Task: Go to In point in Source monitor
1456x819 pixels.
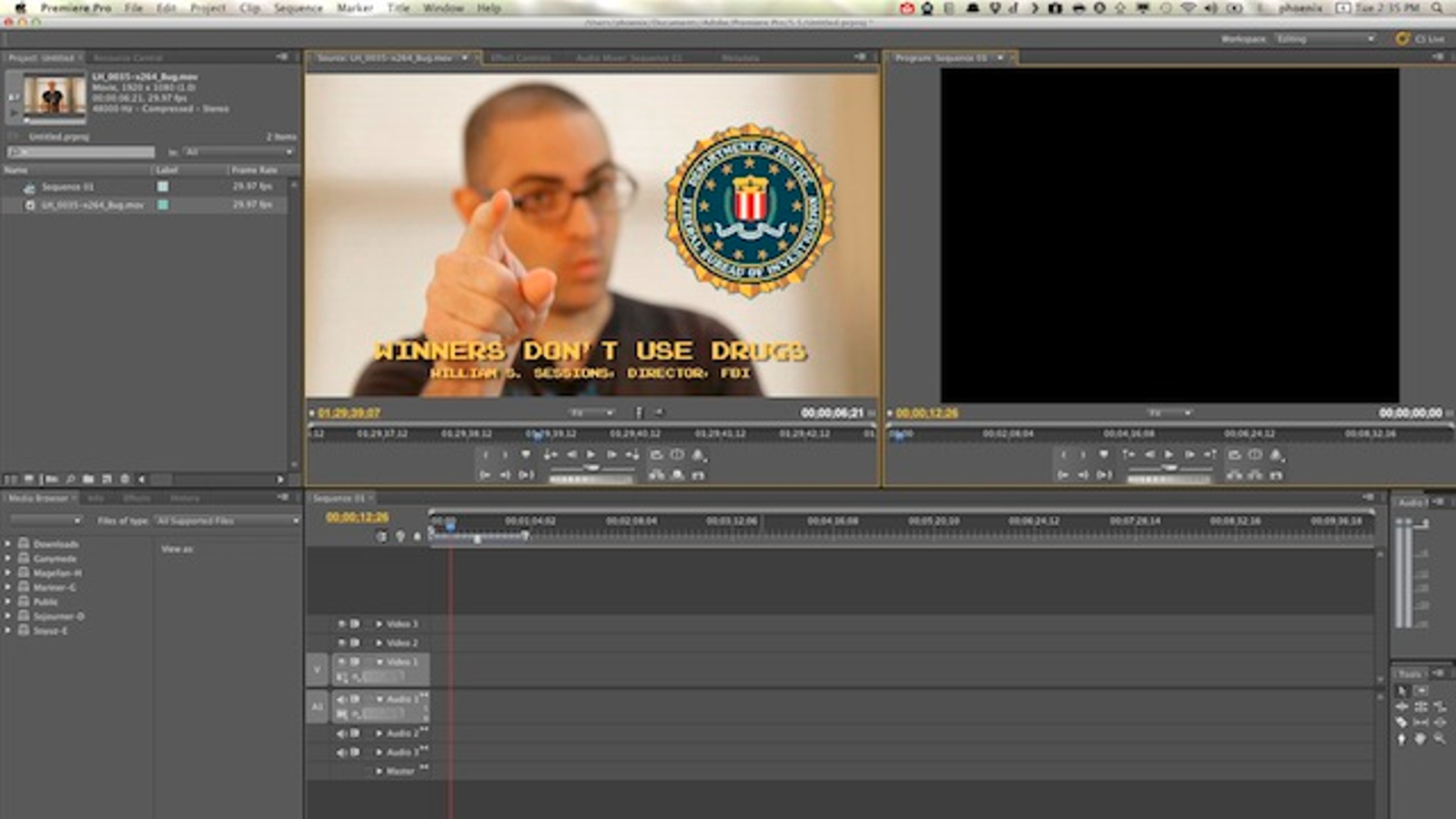Action: [x=485, y=475]
